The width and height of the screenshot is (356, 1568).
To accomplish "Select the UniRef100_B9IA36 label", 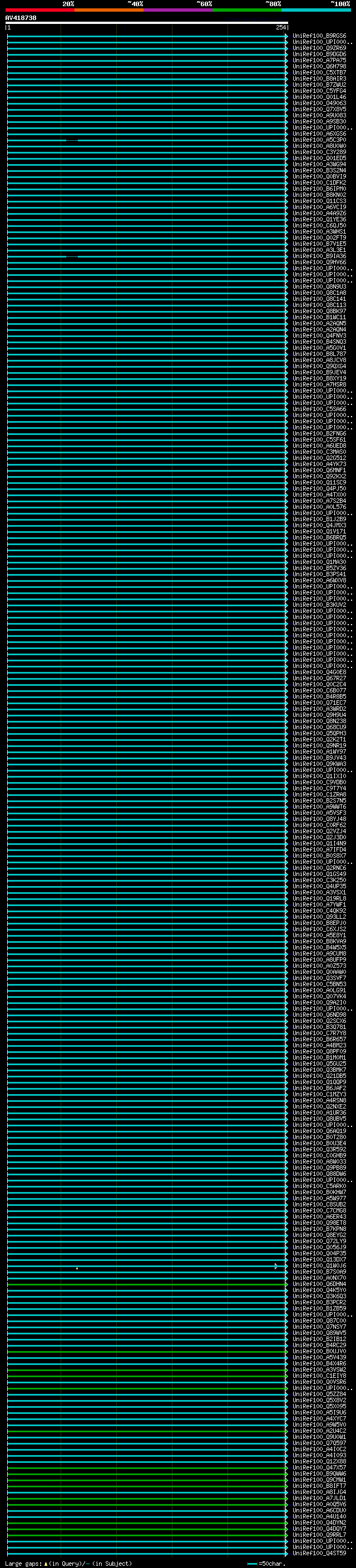I will (x=319, y=256).
